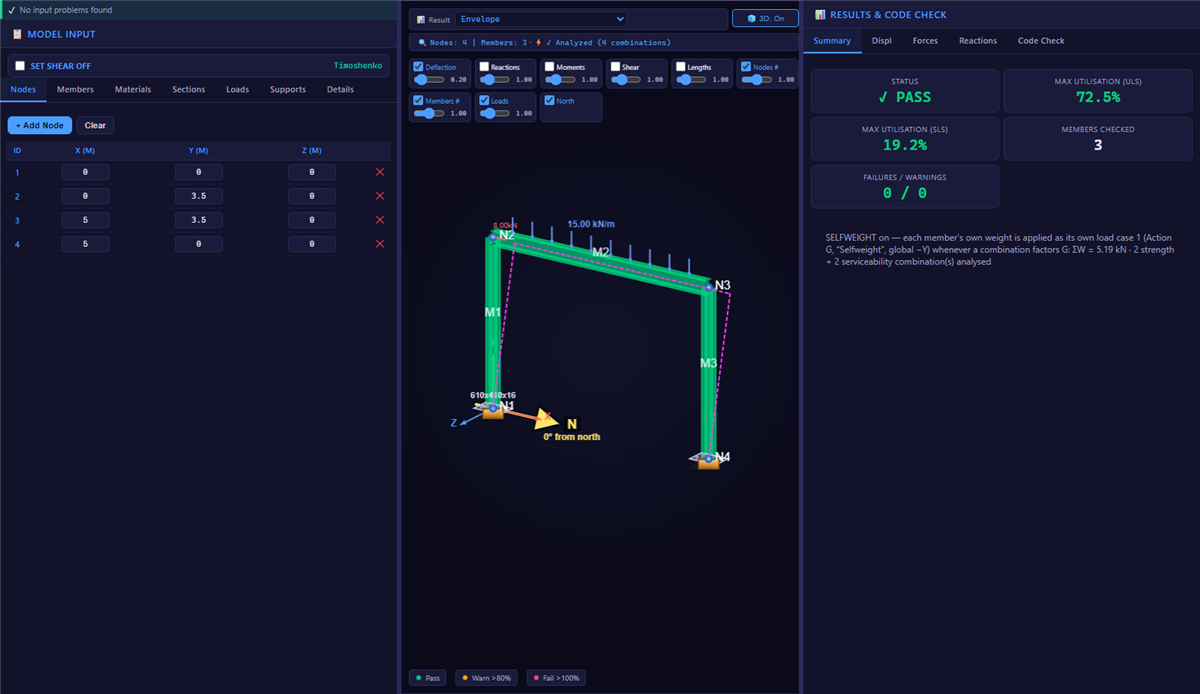Open the Result Envelope dropdown
This screenshot has width=1200, height=694.
[541, 19]
